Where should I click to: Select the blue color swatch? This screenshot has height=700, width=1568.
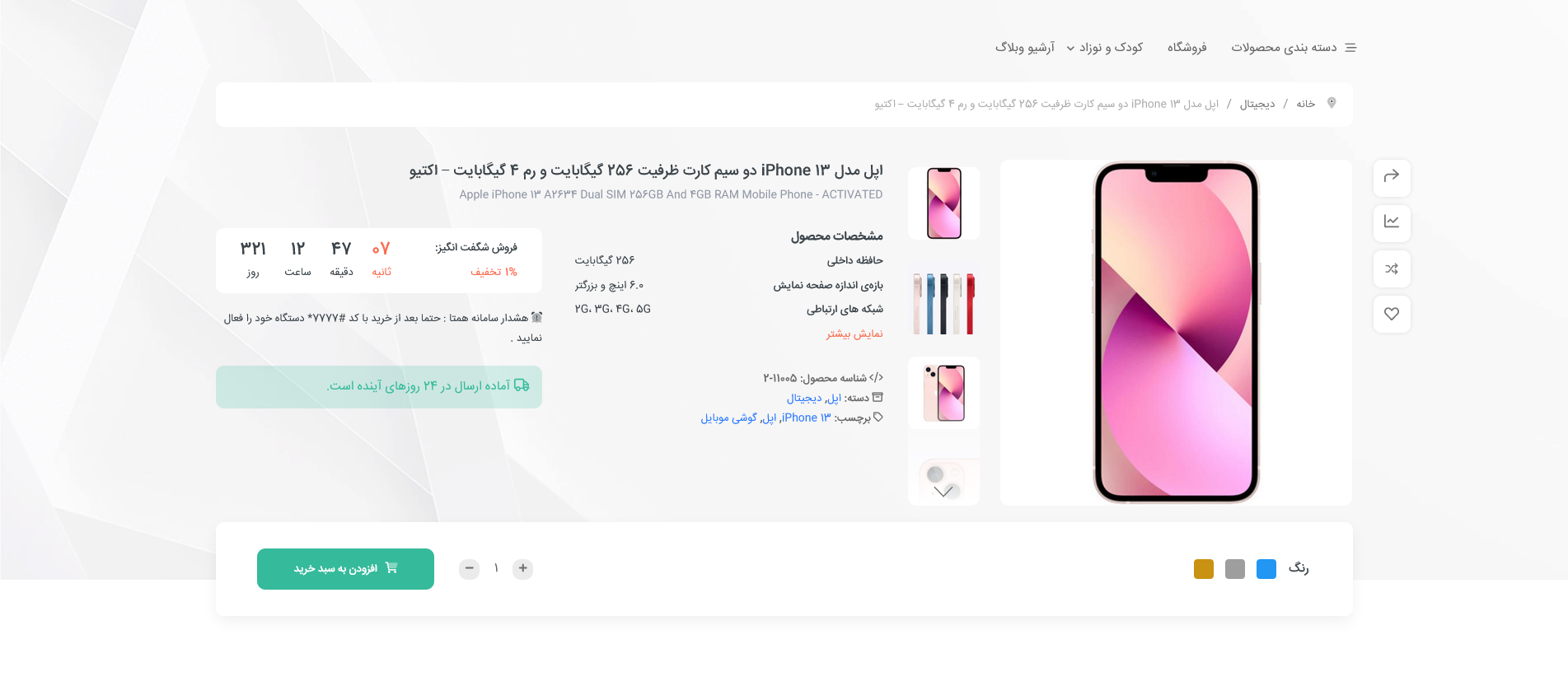[x=1266, y=569]
